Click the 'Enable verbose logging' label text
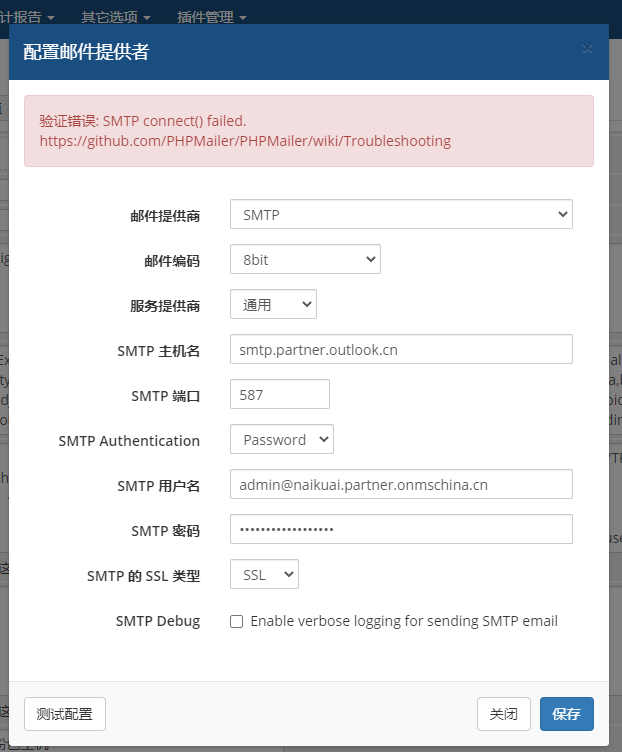The height and width of the screenshot is (752, 622). point(404,621)
